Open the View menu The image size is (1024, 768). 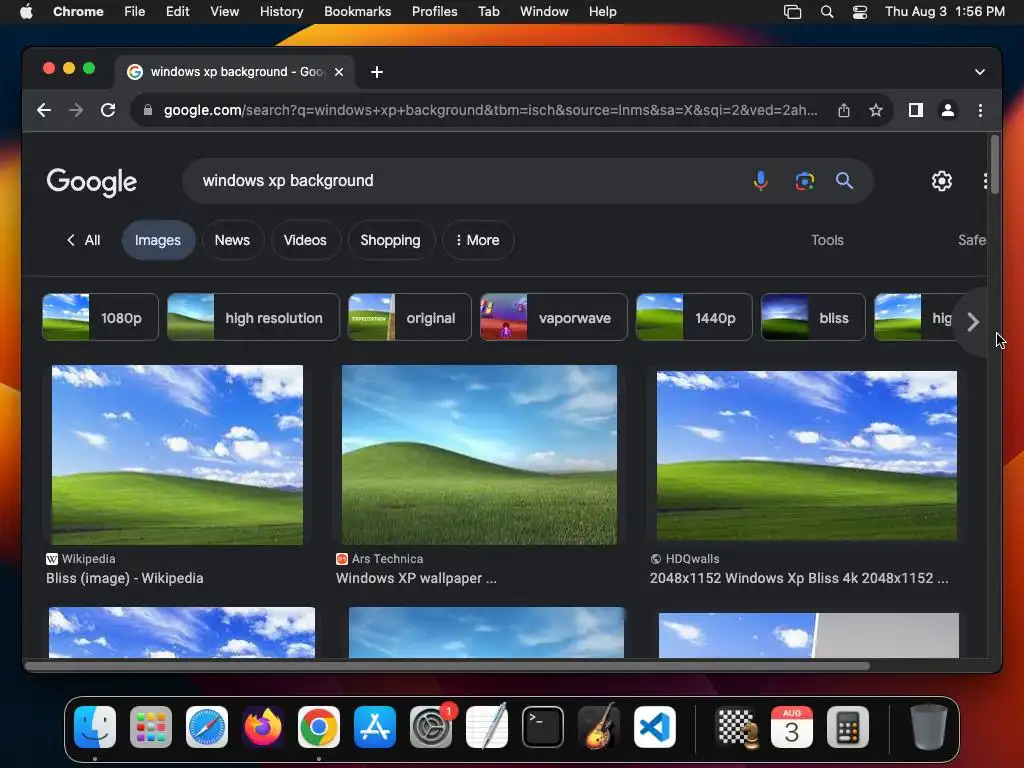pyautogui.click(x=224, y=12)
